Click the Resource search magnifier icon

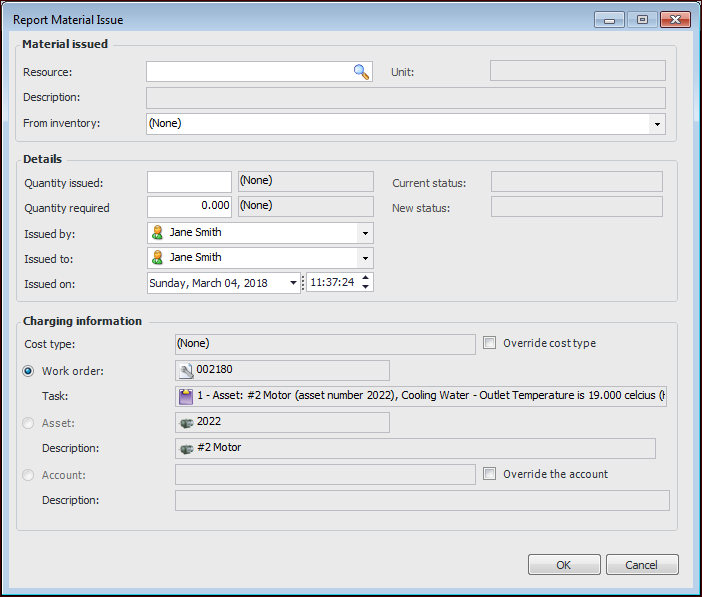coord(361,71)
